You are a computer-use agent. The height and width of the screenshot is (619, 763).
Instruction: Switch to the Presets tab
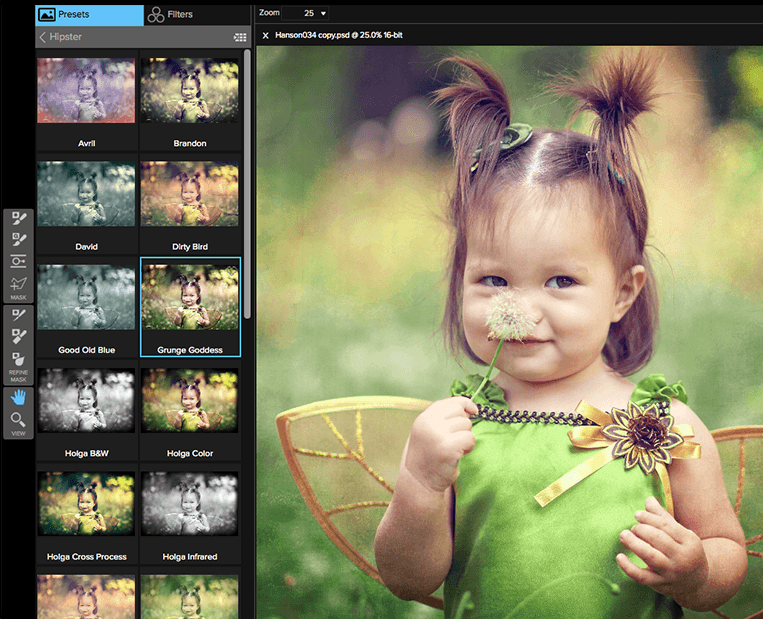click(x=90, y=15)
